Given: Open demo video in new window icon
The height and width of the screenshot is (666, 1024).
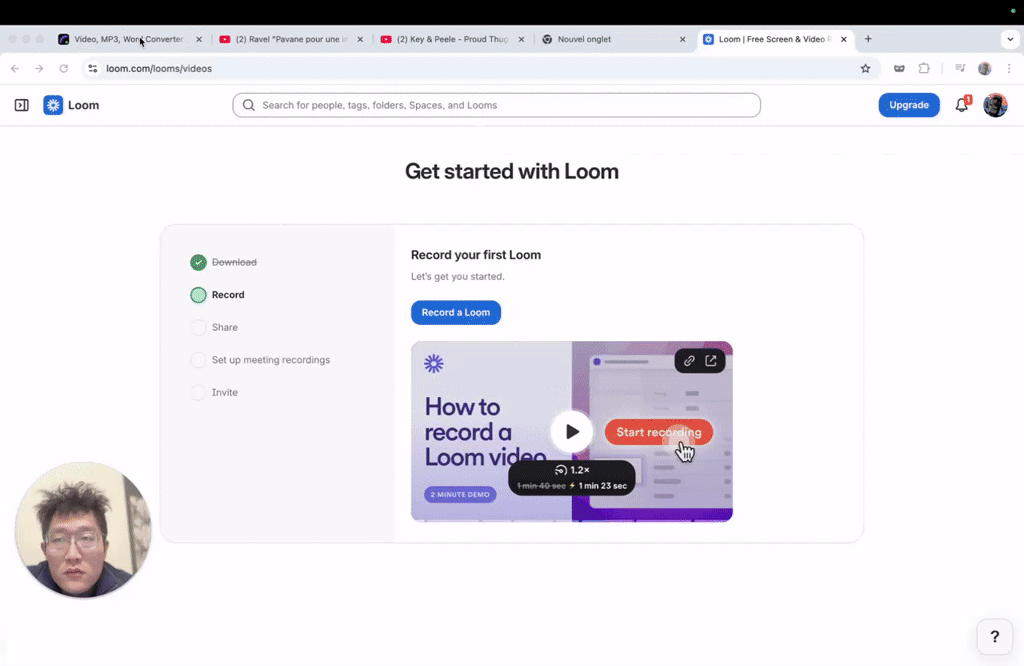Looking at the screenshot, I should pyautogui.click(x=711, y=360).
